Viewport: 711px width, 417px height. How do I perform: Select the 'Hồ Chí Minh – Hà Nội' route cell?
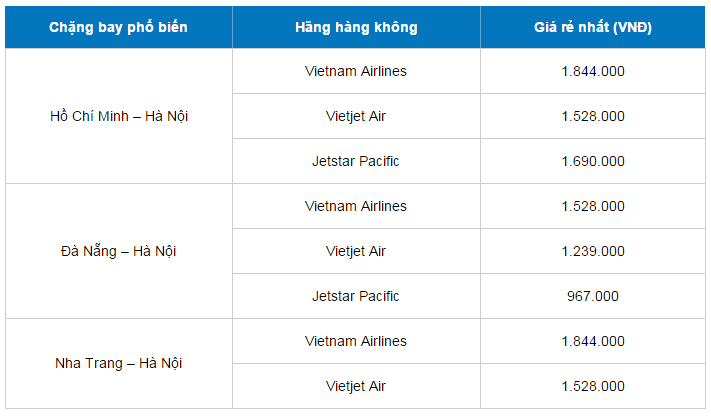click(x=119, y=116)
